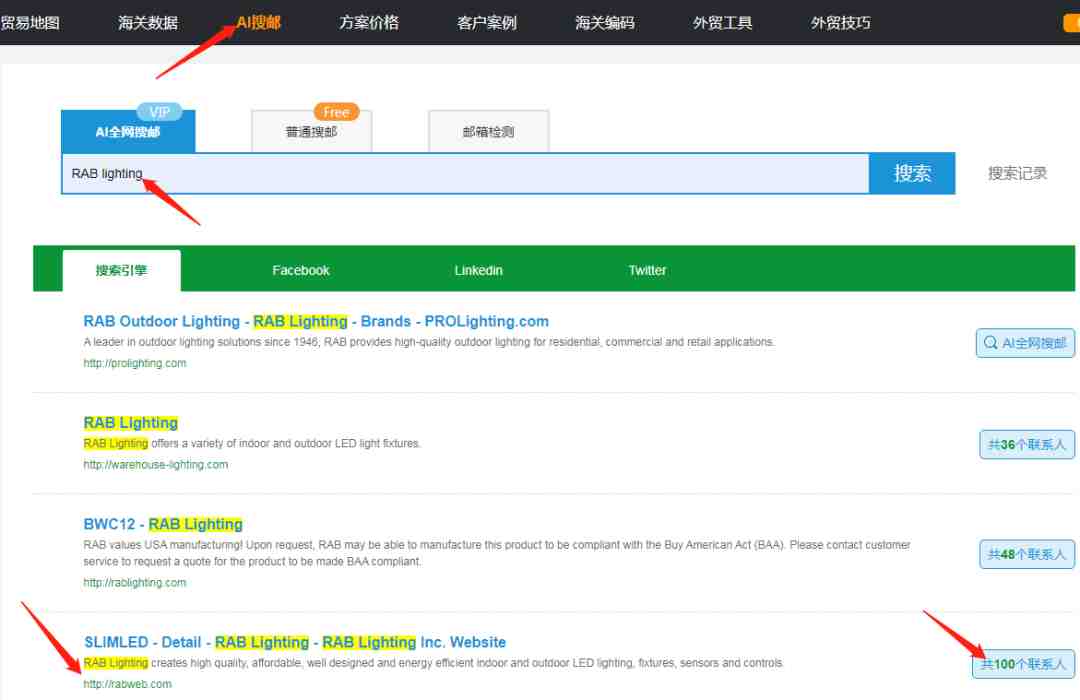Select text 'RAB values USA manufacturing!'
The image size is (1080, 700).
click(x=163, y=544)
